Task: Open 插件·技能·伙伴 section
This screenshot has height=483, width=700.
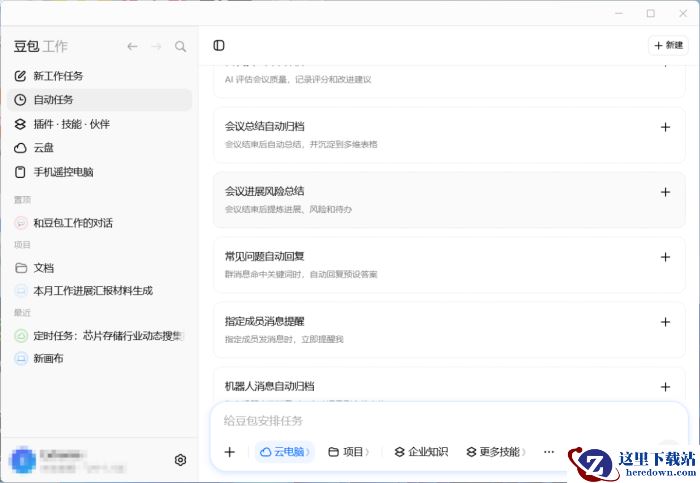Action: [x=100, y=124]
